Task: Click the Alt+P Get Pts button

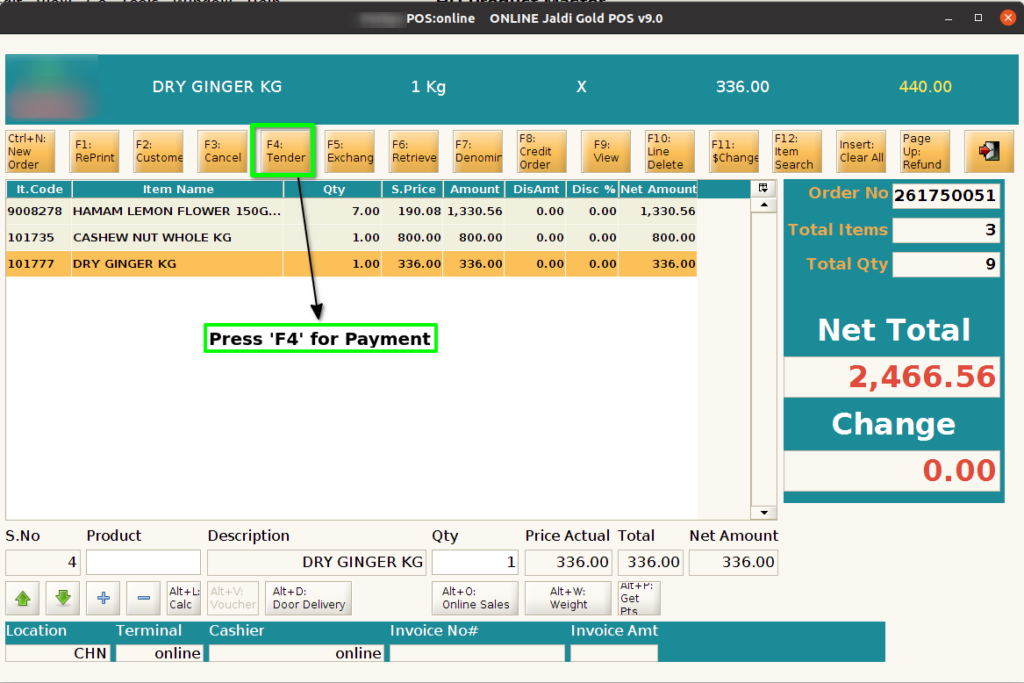Action: pos(639,598)
